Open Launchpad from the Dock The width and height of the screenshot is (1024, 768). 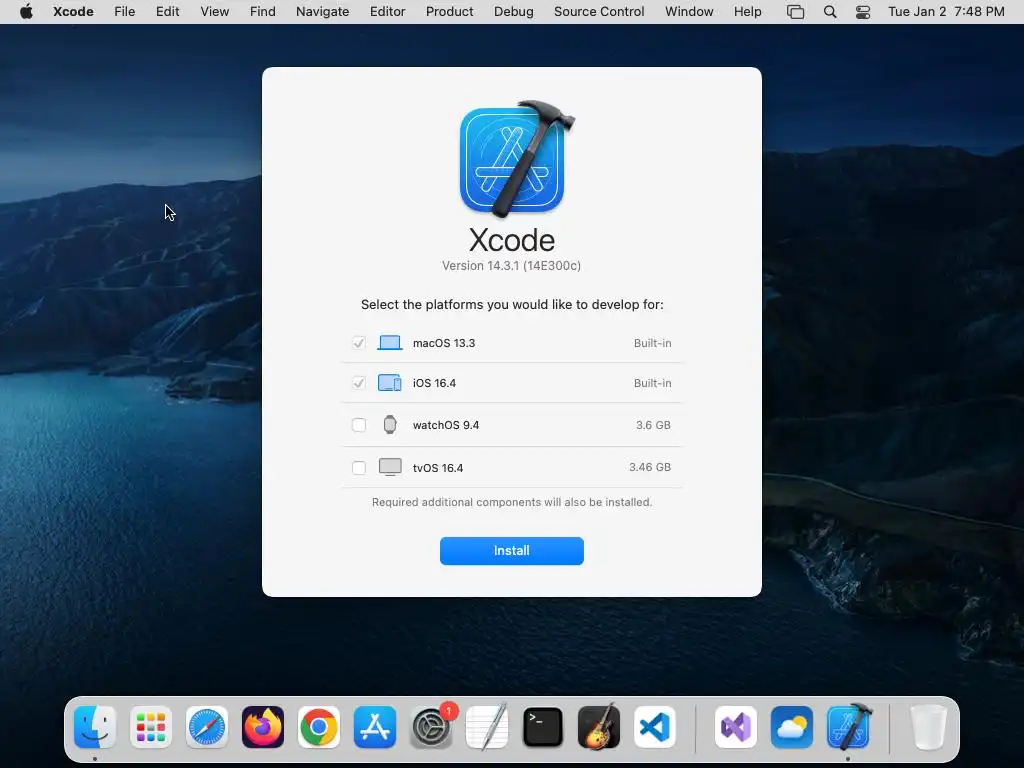(x=151, y=727)
